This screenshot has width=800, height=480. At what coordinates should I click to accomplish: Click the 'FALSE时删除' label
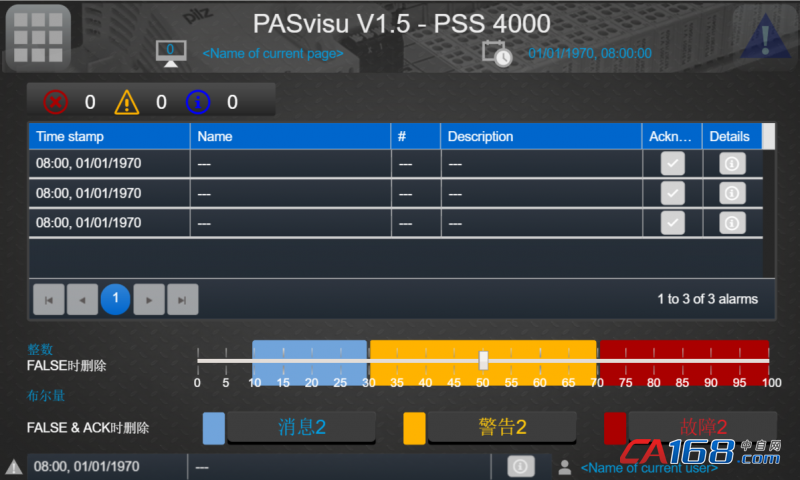66,366
